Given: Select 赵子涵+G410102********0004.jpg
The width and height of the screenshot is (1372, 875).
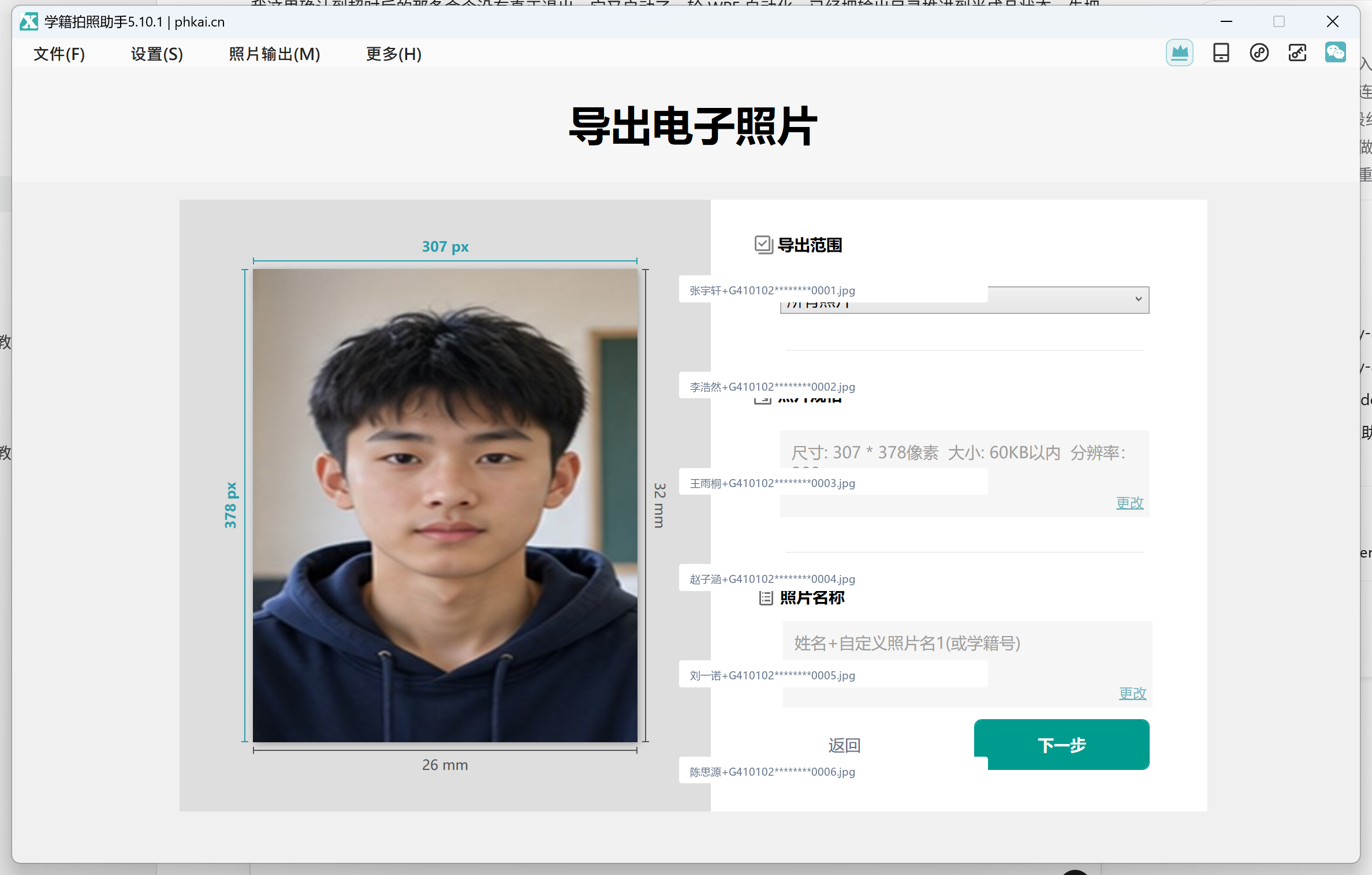Looking at the screenshot, I should point(833,579).
